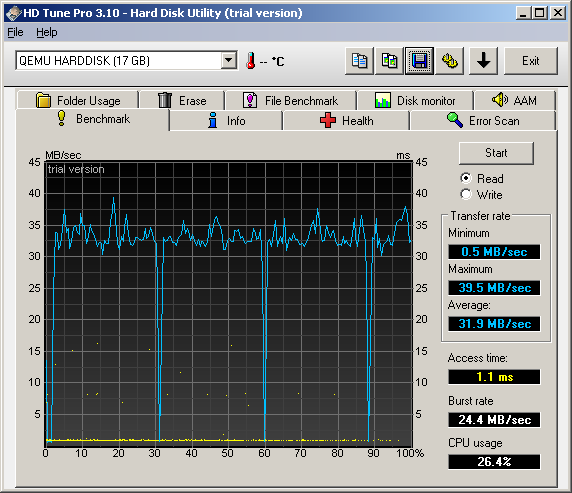Viewport: 572px width, 493px height.
Task: Open the options gear icon
Action: click(x=449, y=61)
